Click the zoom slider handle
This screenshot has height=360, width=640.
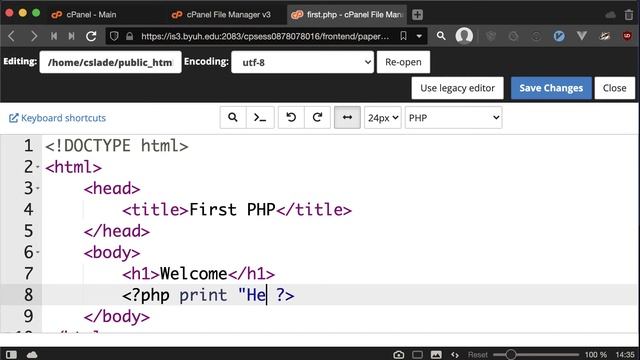(x=511, y=354)
